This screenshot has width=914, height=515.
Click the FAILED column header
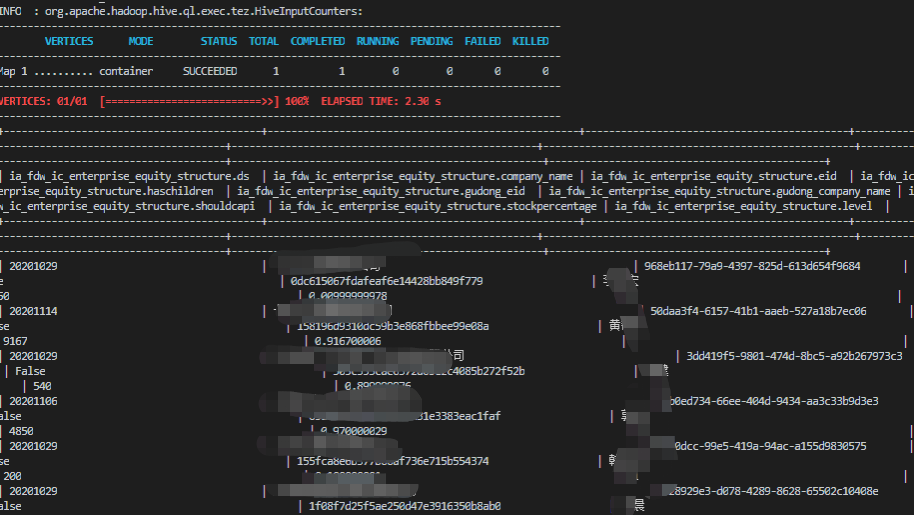point(483,41)
